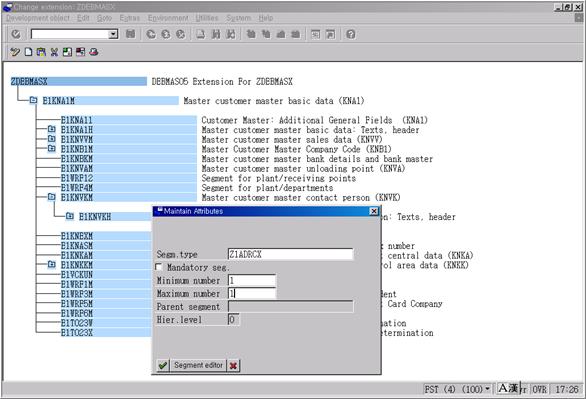Click the Segment editor button
The image size is (586, 399).
(x=198, y=365)
